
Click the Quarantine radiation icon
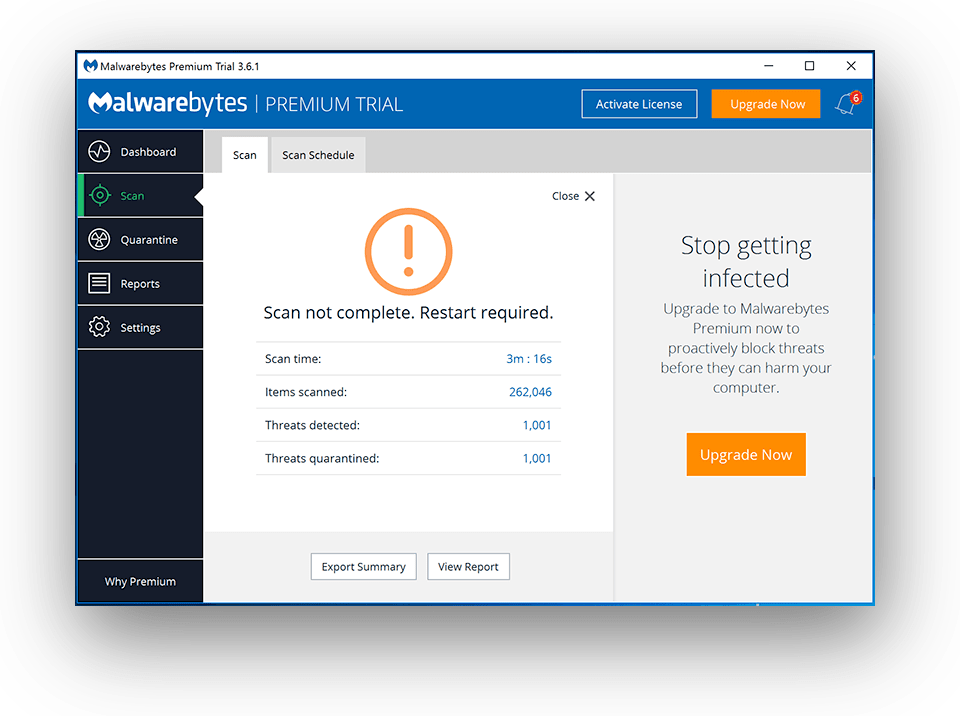click(x=99, y=240)
